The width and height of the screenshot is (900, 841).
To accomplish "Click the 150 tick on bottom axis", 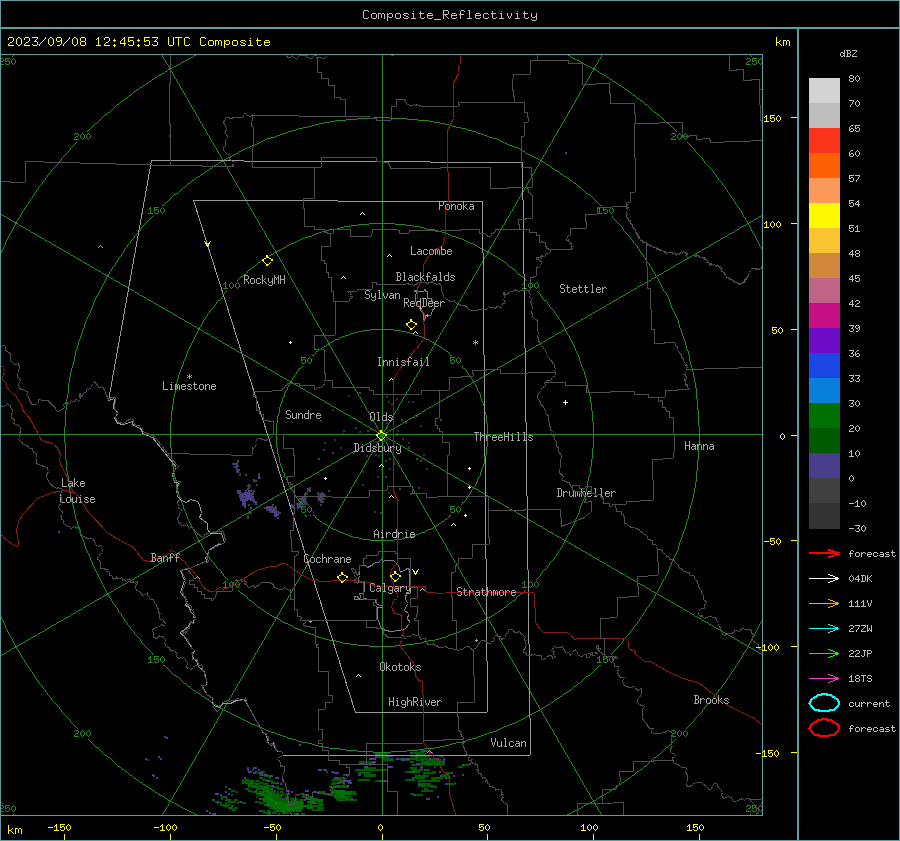I will [695, 828].
